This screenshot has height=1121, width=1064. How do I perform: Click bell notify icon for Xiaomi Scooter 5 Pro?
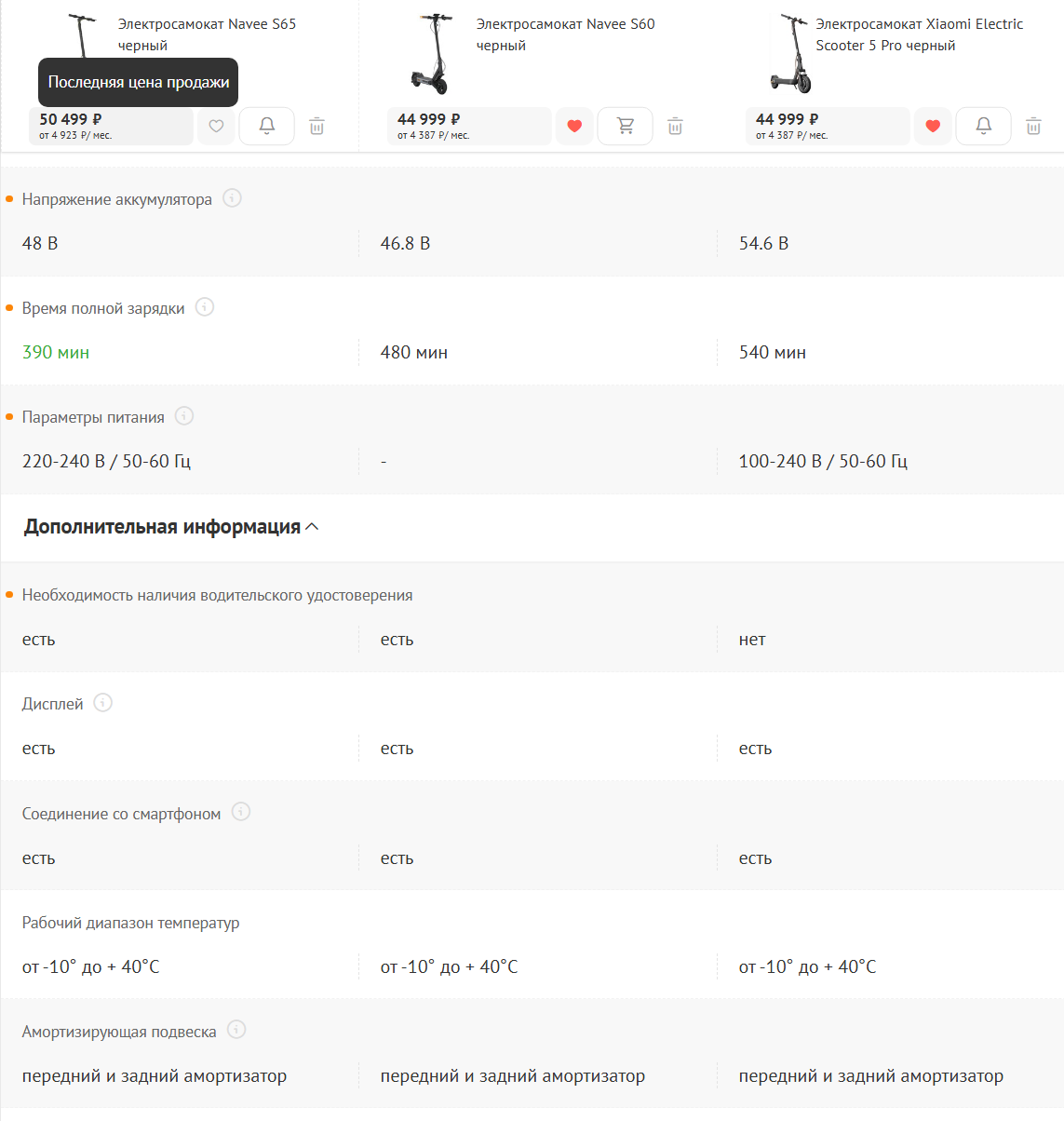[x=983, y=126]
